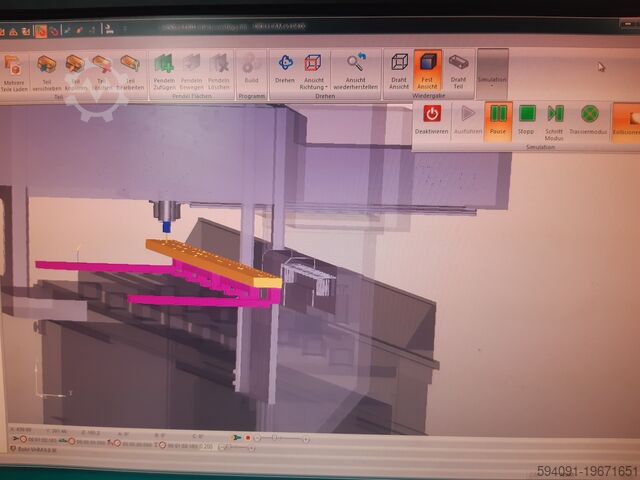Screen dimensions: 640x480
Task: Open the Ansicht Richtung dropdown
Action: click(x=314, y=71)
